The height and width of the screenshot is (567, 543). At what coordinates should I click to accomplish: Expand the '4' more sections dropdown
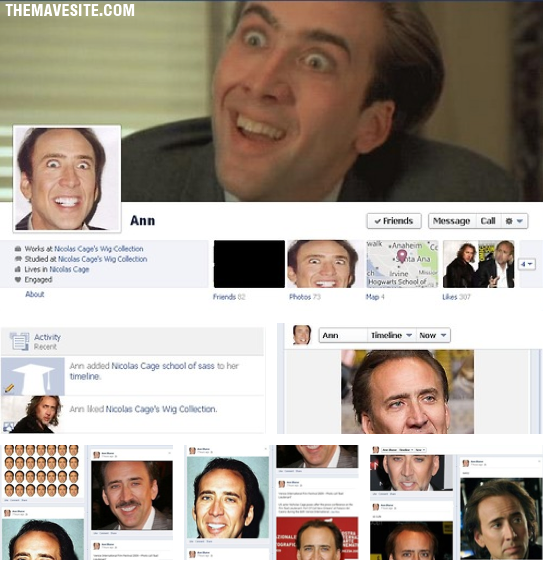pyautogui.click(x=527, y=264)
